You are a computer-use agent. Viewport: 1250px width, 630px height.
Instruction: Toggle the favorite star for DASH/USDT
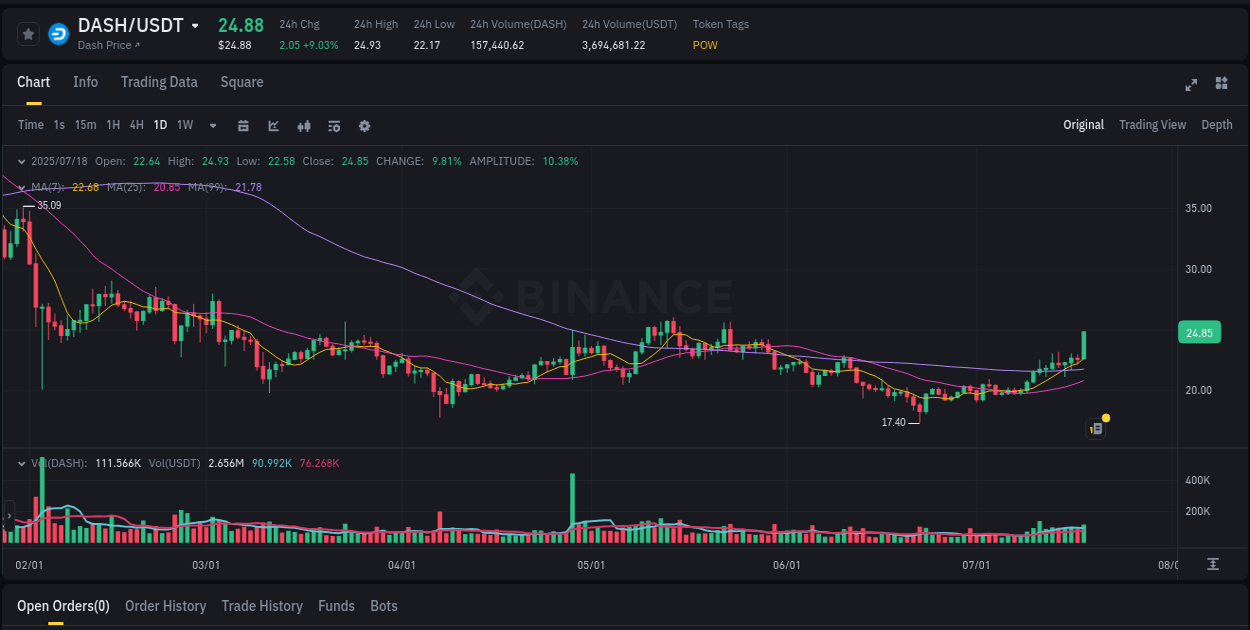click(28, 33)
